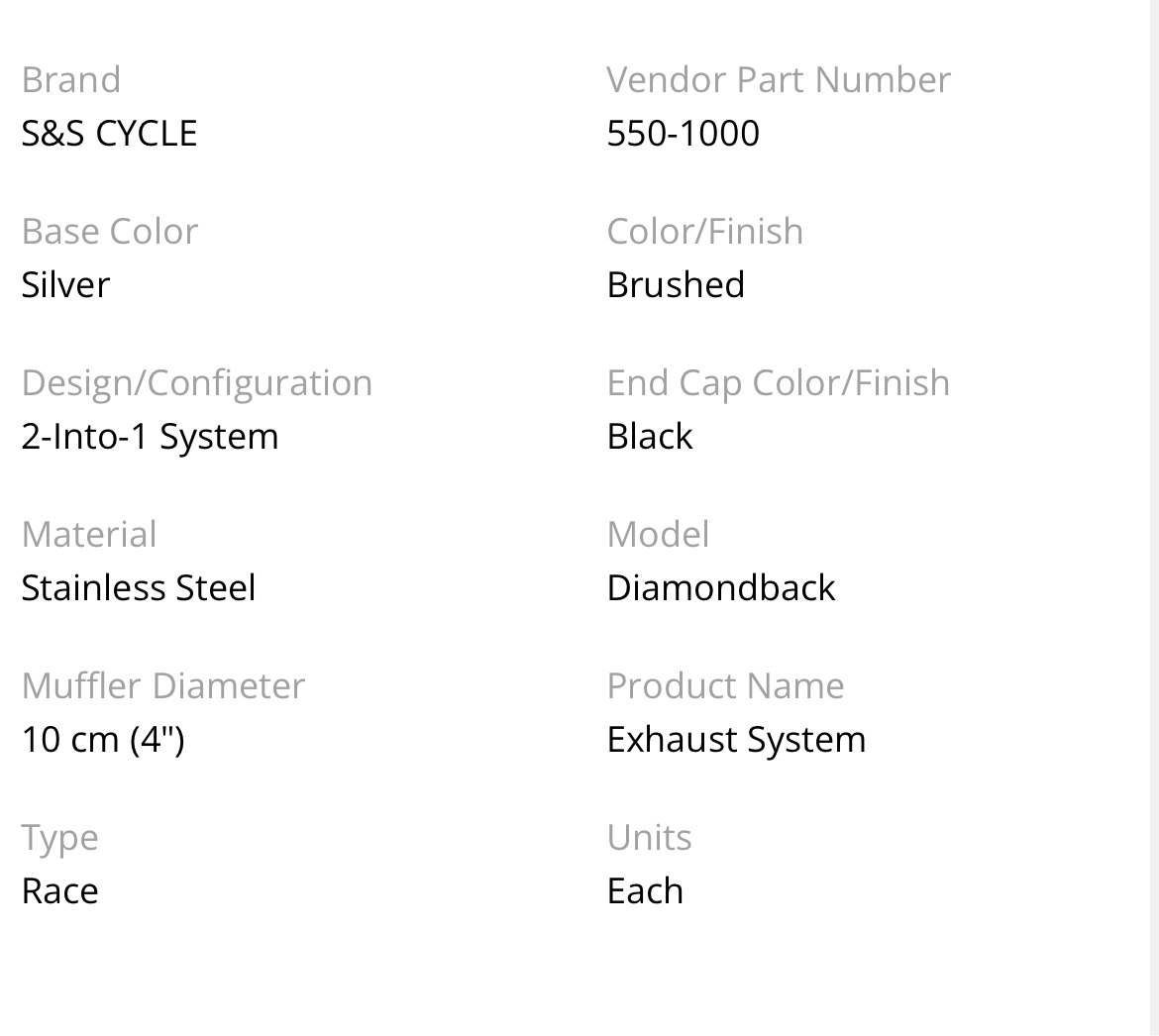This screenshot has width=1159, height=1036.
Task: Click the Design/Configuration label
Action: pyautogui.click(x=197, y=383)
